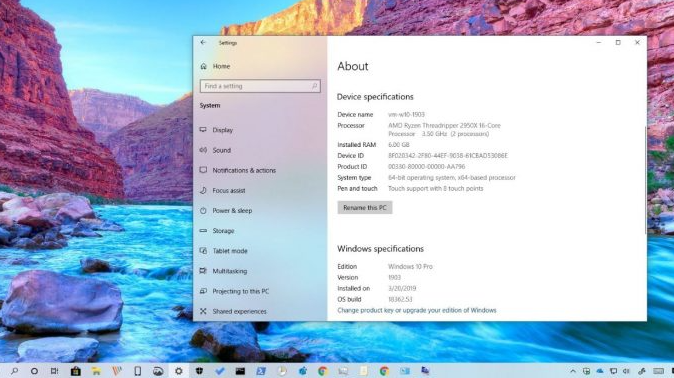Viewport: 674px width, 378px height.
Task: Select Tablet mode in the sidebar
Action: [x=230, y=251]
